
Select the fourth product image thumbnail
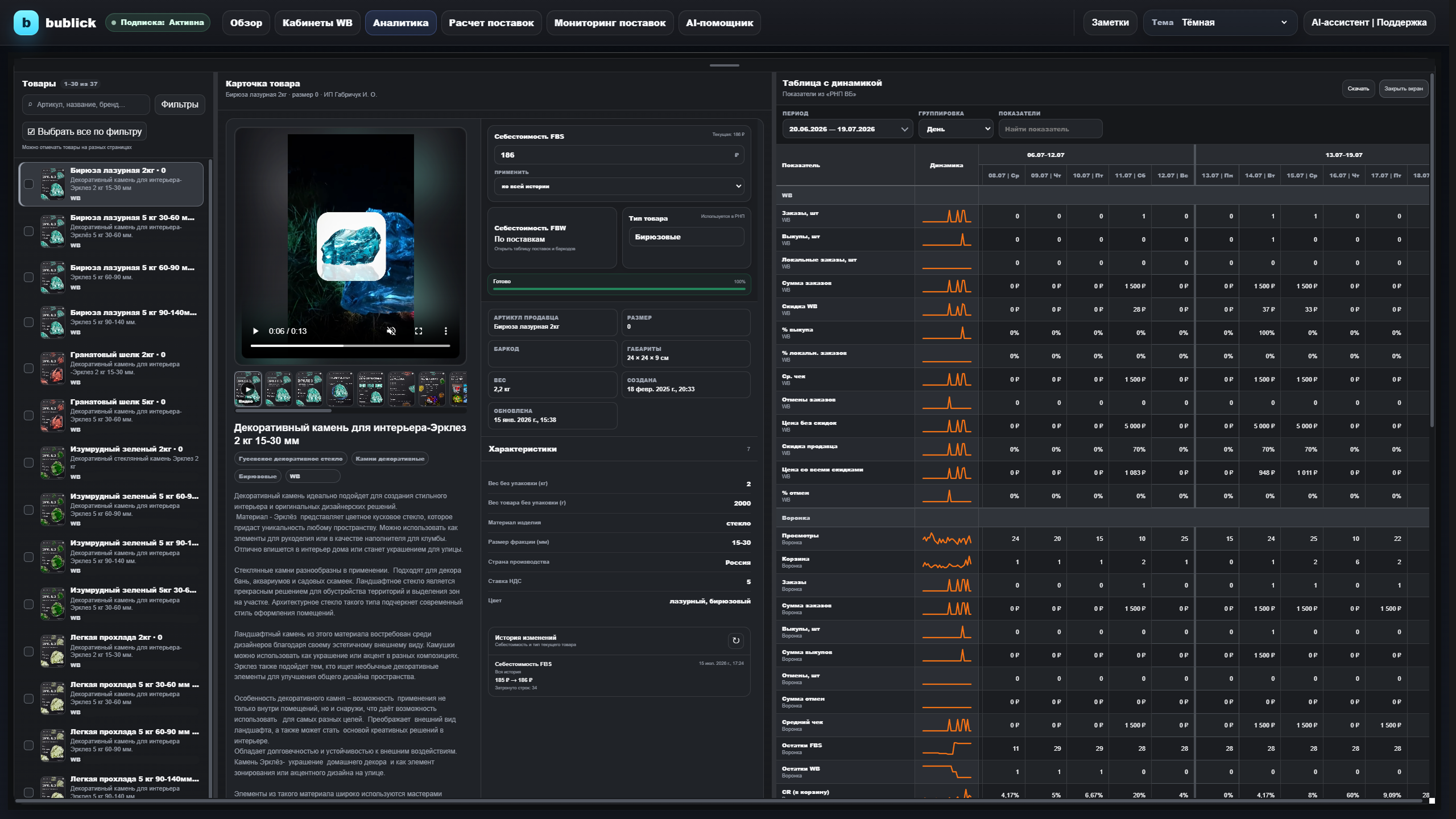click(340, 389)
